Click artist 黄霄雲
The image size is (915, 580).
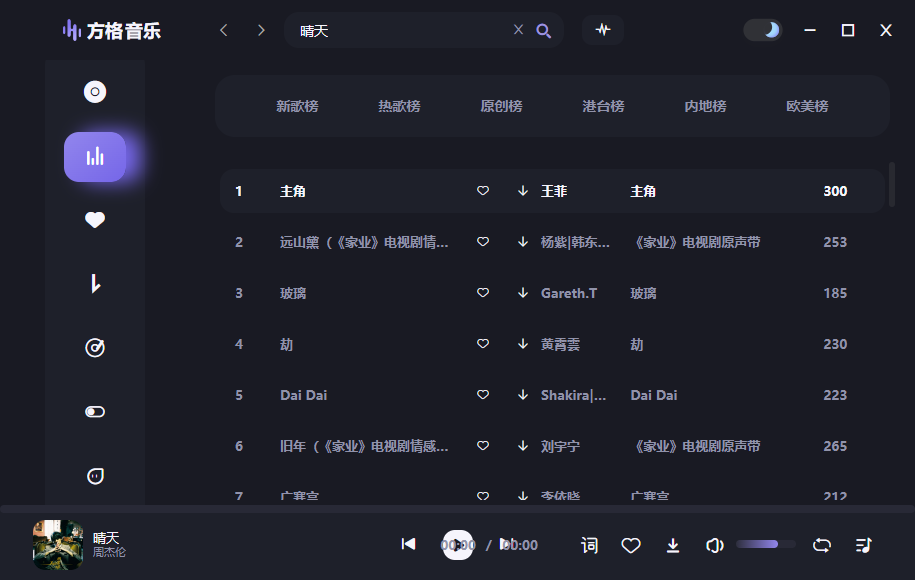click(560, 344)
